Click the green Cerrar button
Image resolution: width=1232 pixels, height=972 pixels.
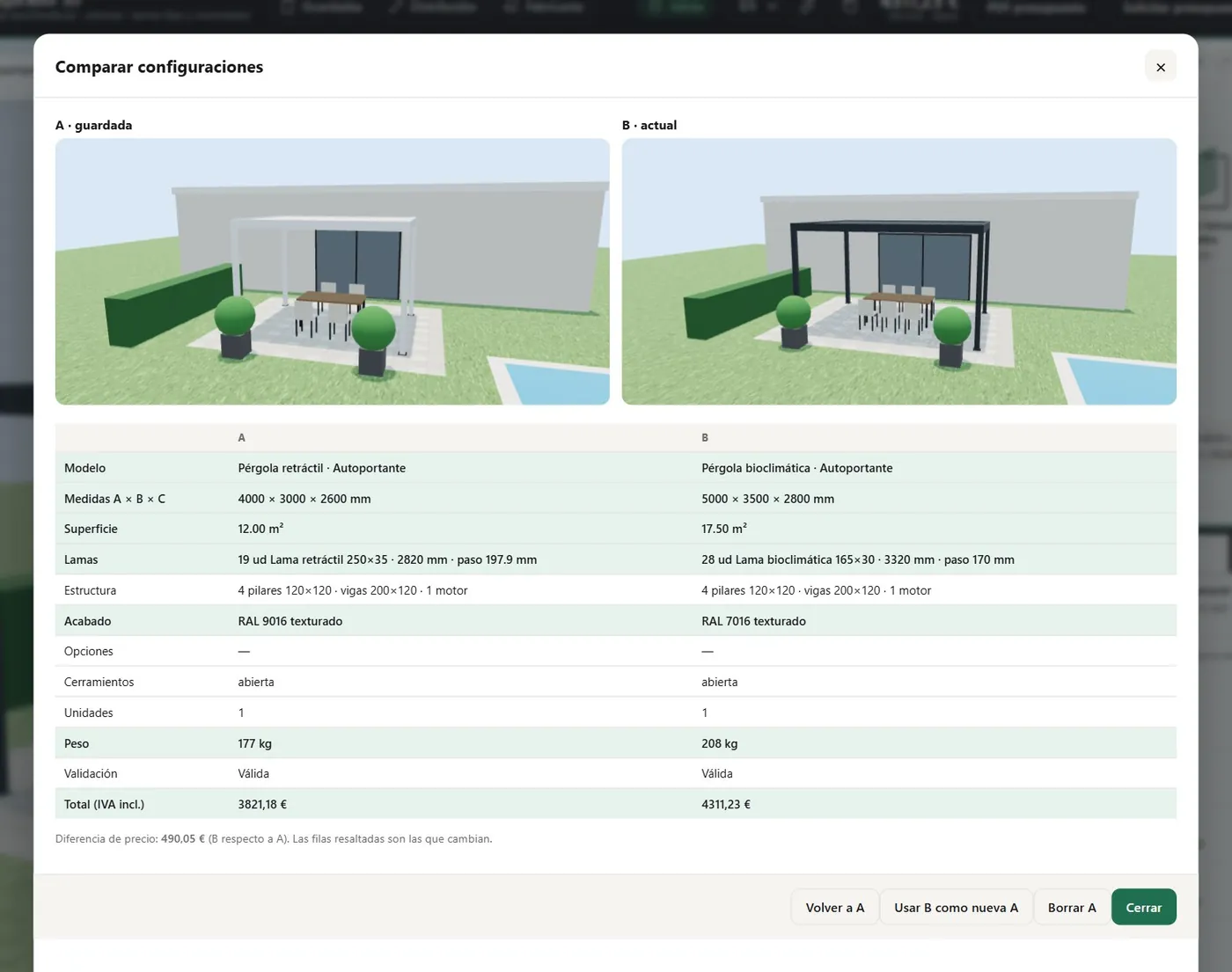coord(1143,907)
